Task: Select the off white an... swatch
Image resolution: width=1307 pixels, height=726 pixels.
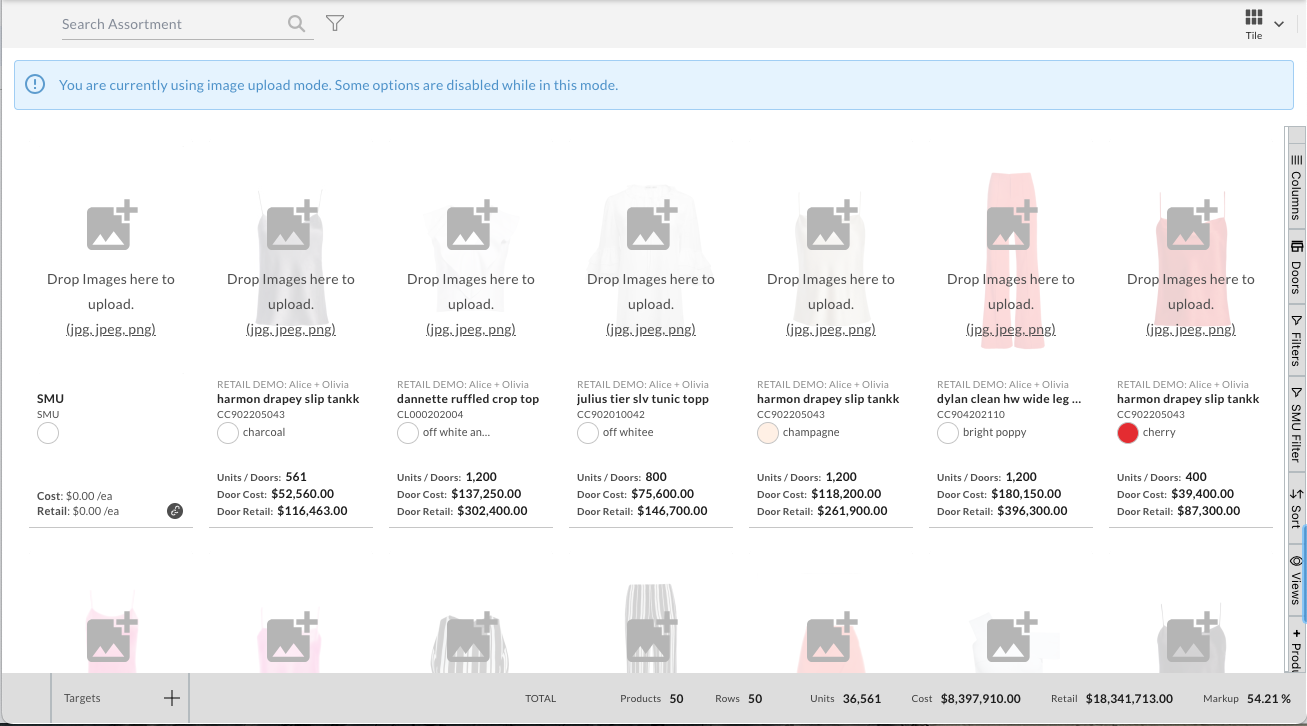Action: 408,433
